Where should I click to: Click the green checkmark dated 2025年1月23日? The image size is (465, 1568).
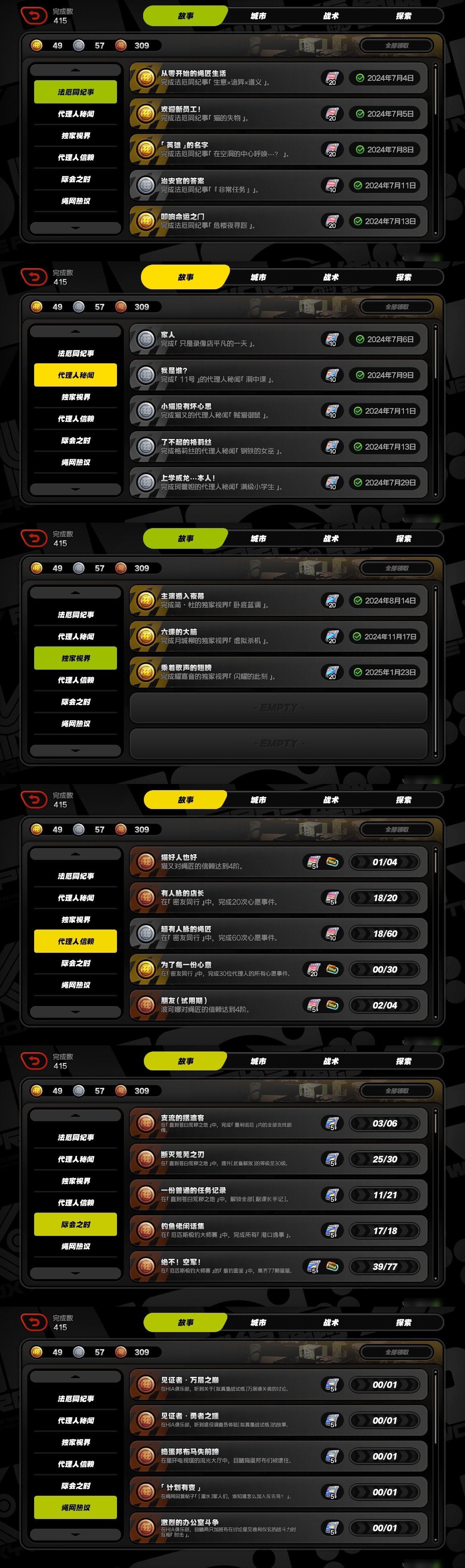coord(358,672)
